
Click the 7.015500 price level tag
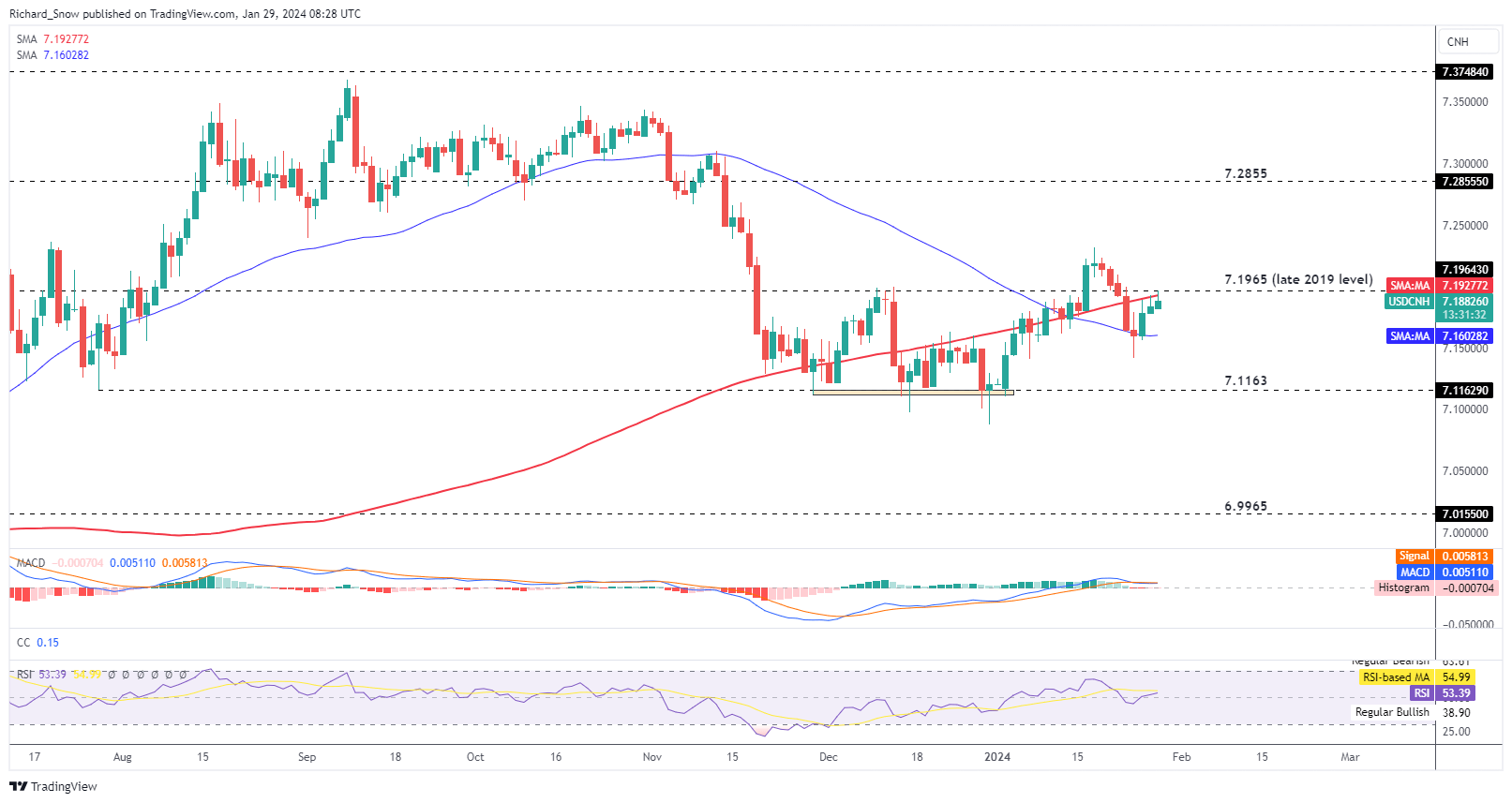pyautogui.click(x=1465, y=514)
